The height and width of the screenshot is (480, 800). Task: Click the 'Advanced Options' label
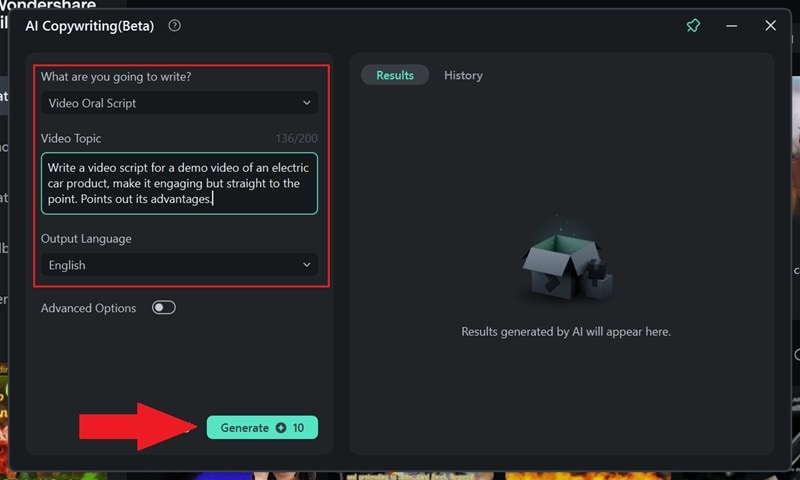point(88,308)
